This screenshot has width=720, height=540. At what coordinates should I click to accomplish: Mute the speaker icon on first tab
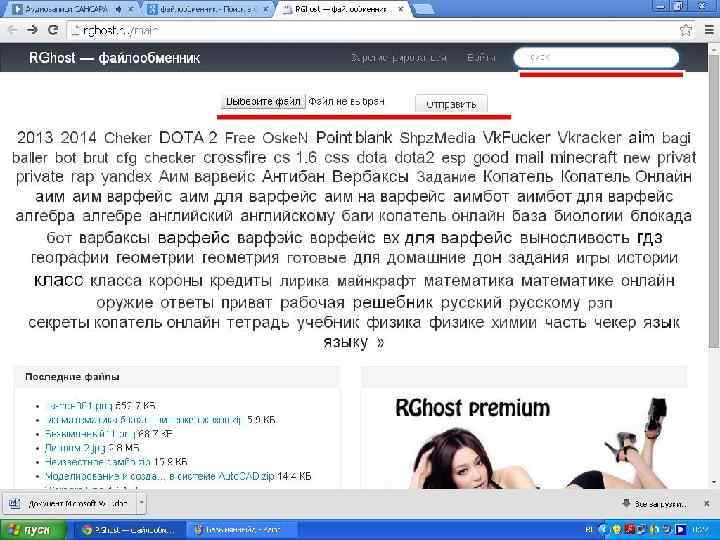(x=119, y=9)
